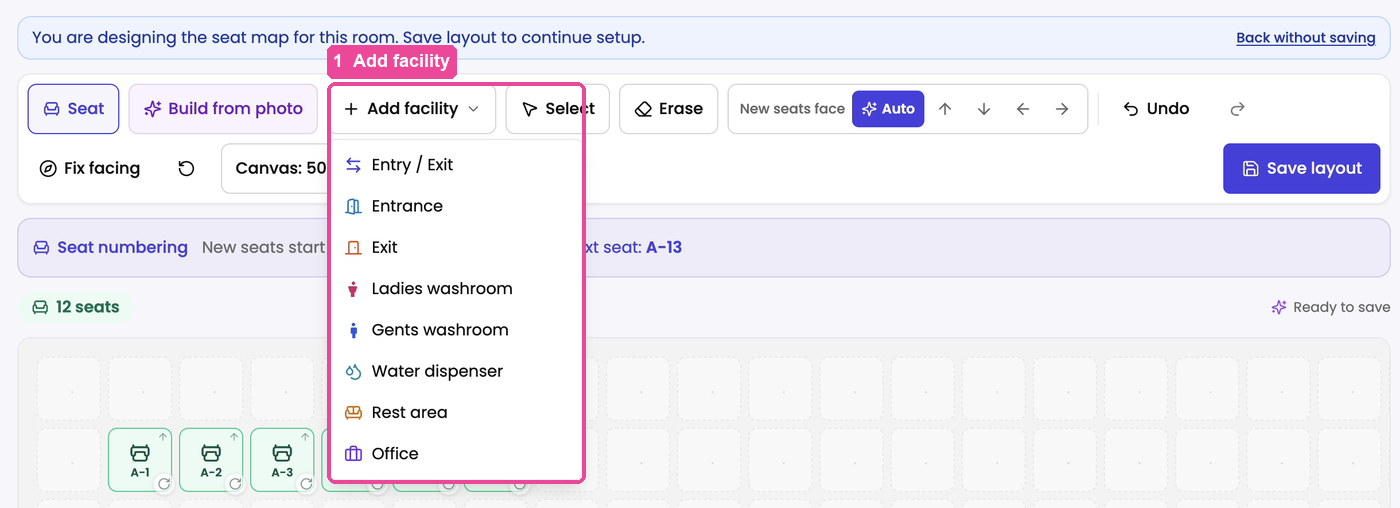Click the Gents washroom figure icon

point(353,330)
